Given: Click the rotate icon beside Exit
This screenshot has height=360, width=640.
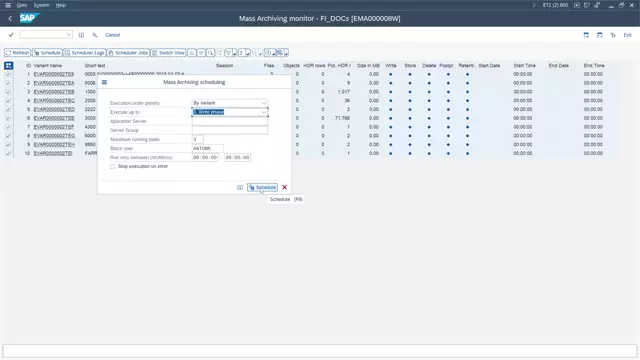Looking at the screenshot, I should point(613,35).
